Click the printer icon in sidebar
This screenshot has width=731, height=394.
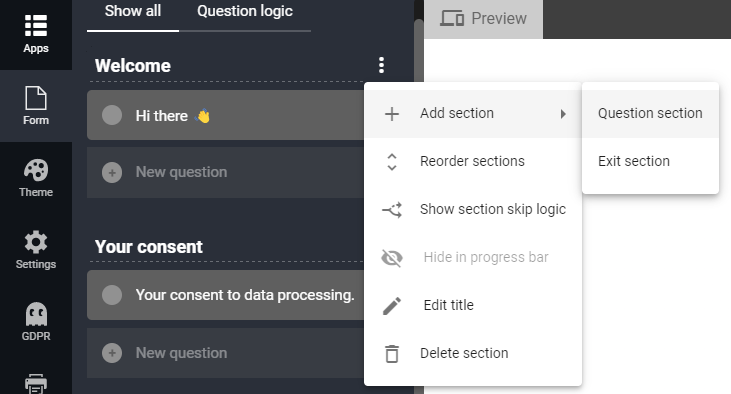click(x=36, y=383)
